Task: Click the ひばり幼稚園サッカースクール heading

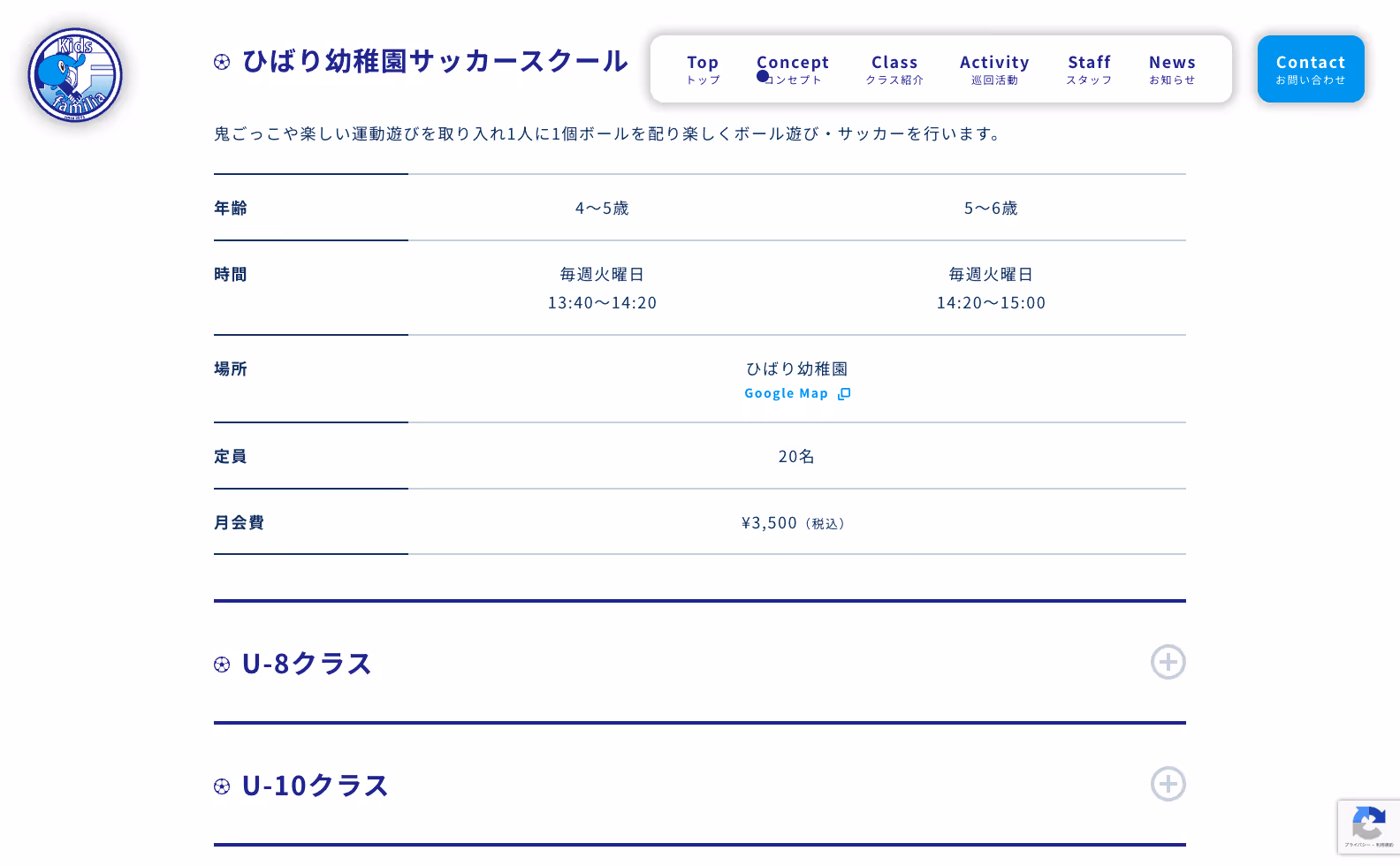Action: [x=435, y=61]
